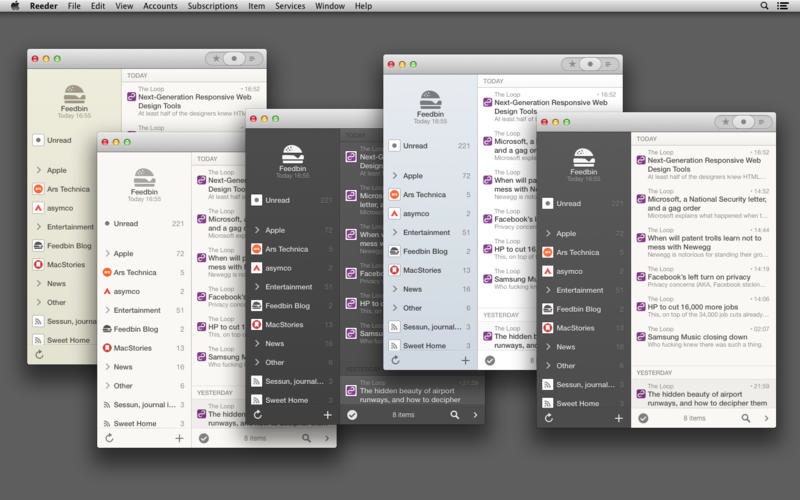
Task: Select asymco feed icon in rightmost window
Action: 547,271
